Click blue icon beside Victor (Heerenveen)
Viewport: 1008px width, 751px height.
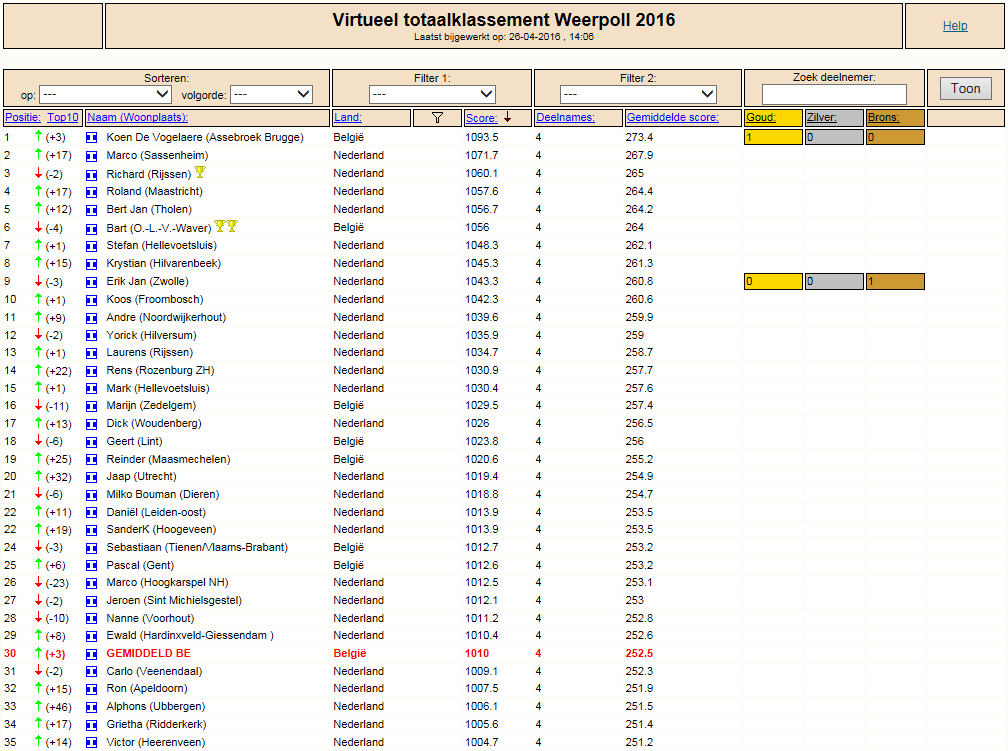pyautogui.click(x=91, y=743)
